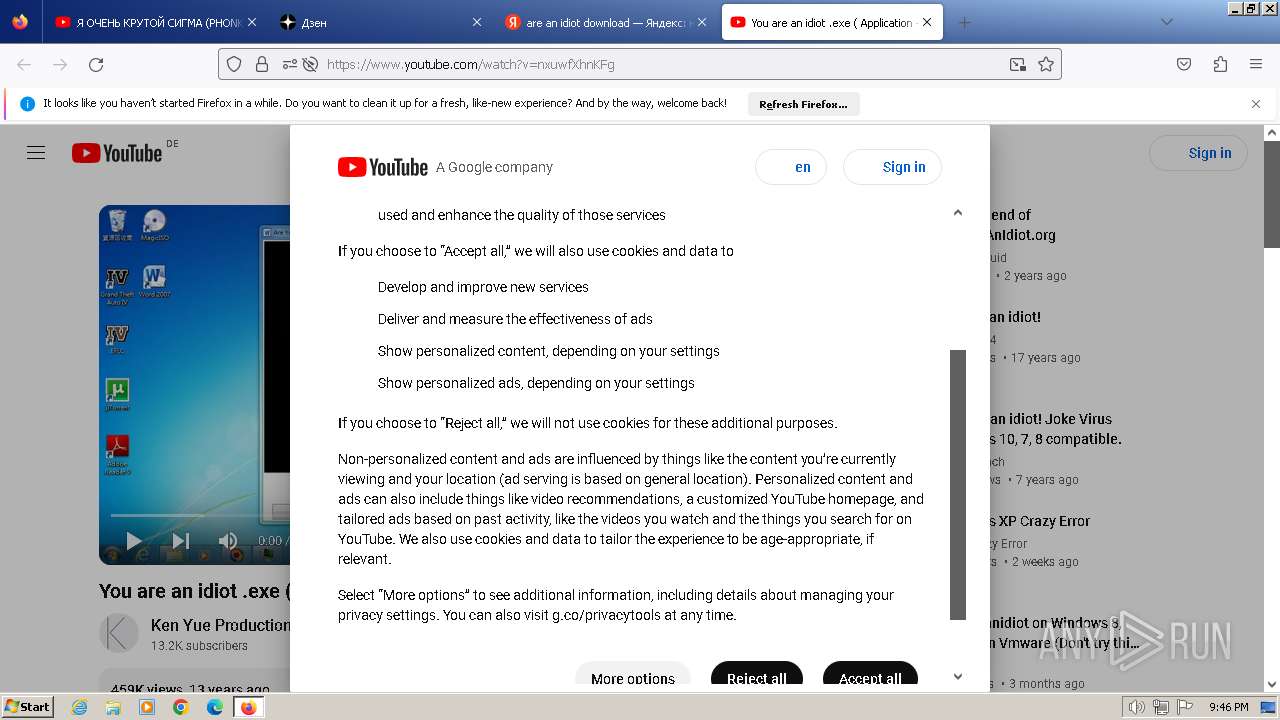
Task: Click the video progress bar
Action: [x=200, y=515]
